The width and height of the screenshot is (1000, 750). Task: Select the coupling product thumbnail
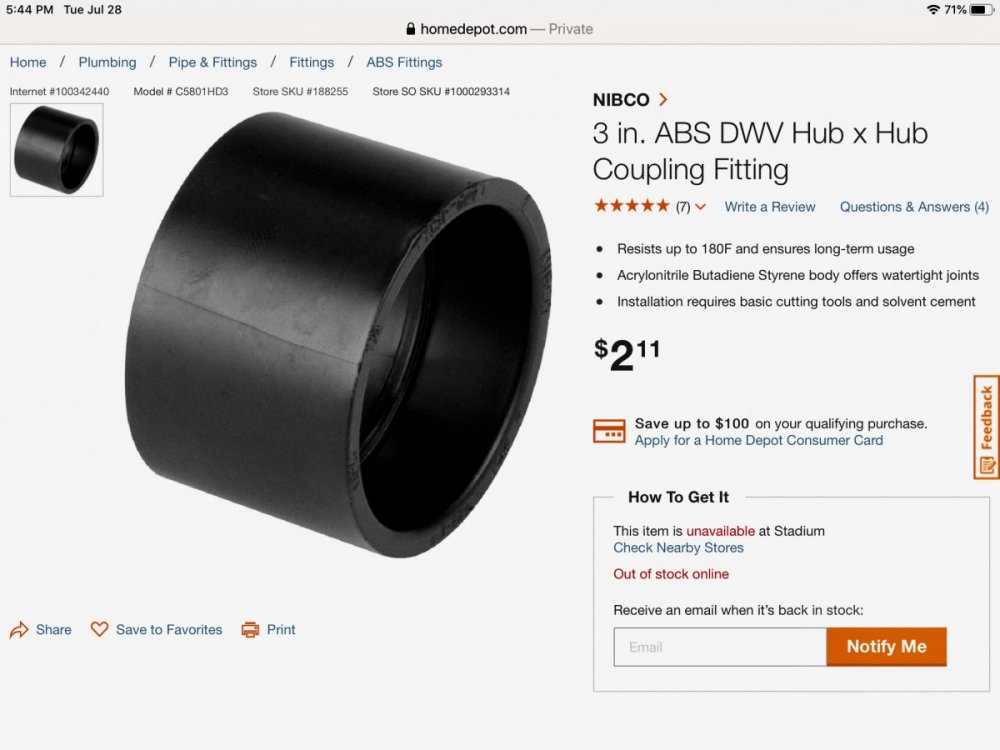point(56,149)
